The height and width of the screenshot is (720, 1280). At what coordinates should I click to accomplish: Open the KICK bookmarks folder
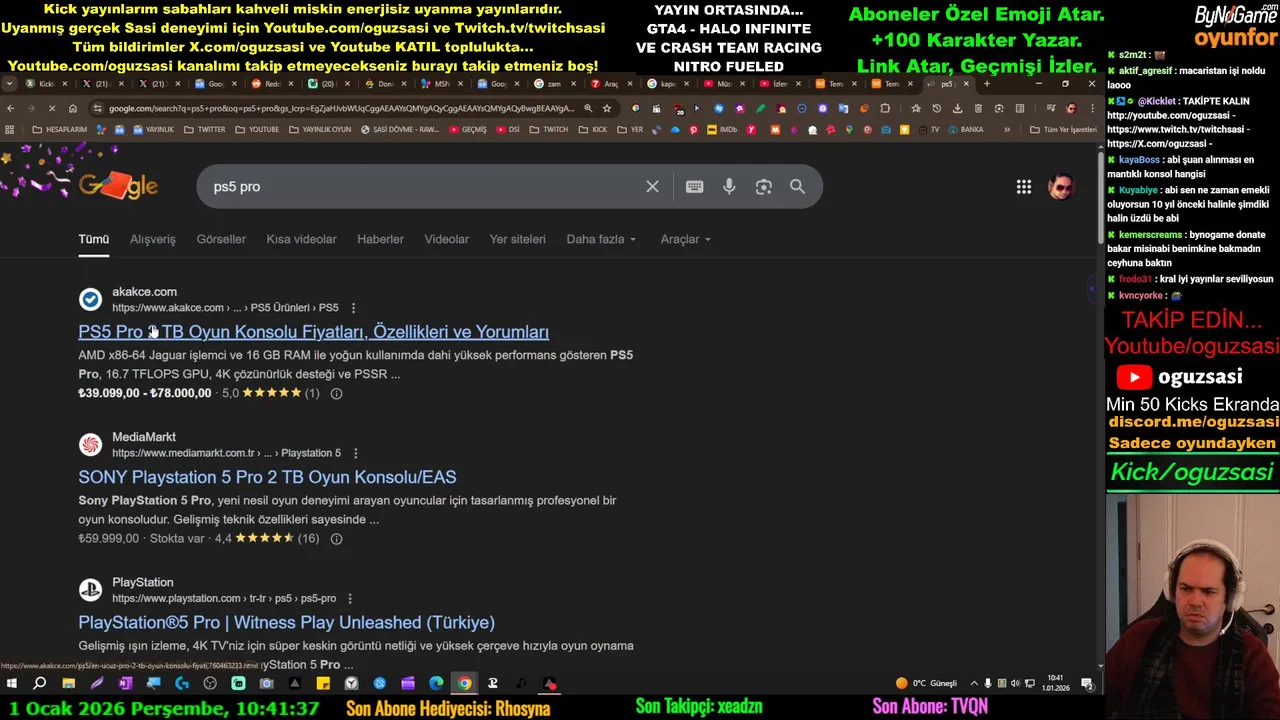tap(593, 129)
